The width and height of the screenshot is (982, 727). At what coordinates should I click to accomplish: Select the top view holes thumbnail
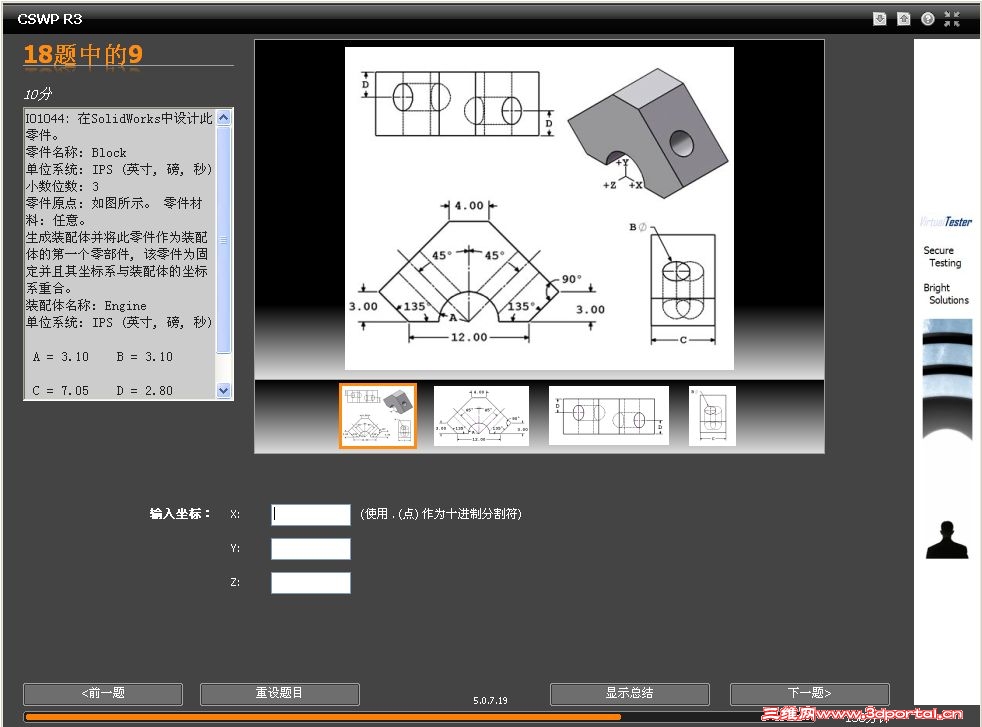(x=608, y=416)
